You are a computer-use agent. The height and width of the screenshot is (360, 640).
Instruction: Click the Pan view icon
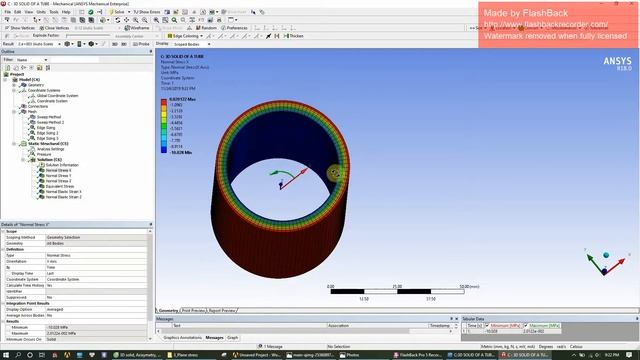(x=127, y=20)
